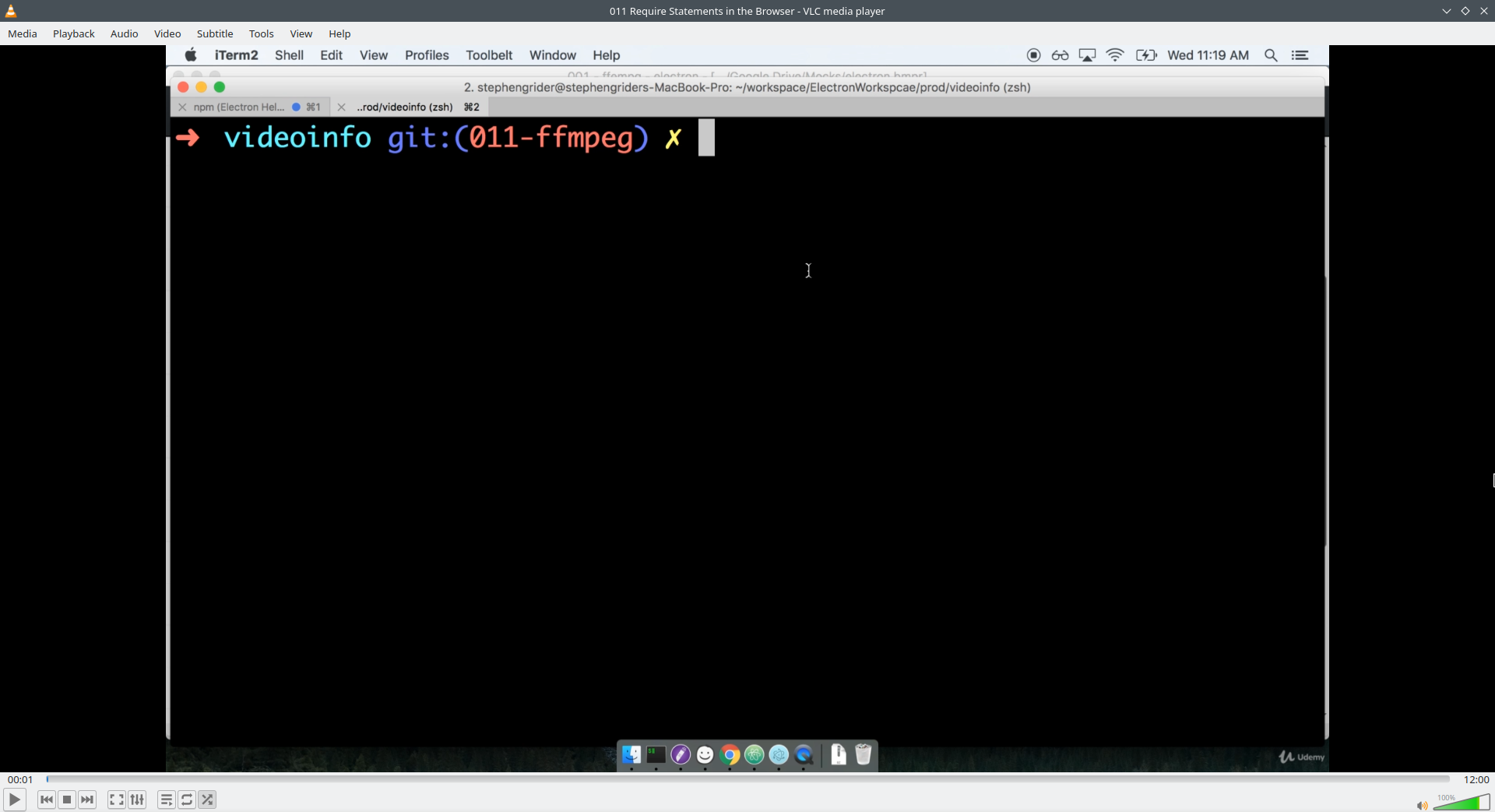Open the purple pen app in the dock
This screenshot has width=1495, height=812.
coord(681,754)
